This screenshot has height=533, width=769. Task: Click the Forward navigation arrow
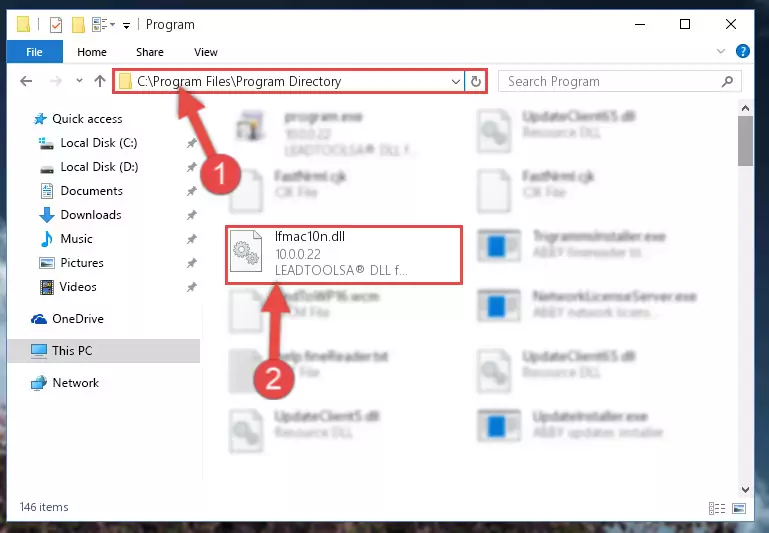(x=56, y=81)
